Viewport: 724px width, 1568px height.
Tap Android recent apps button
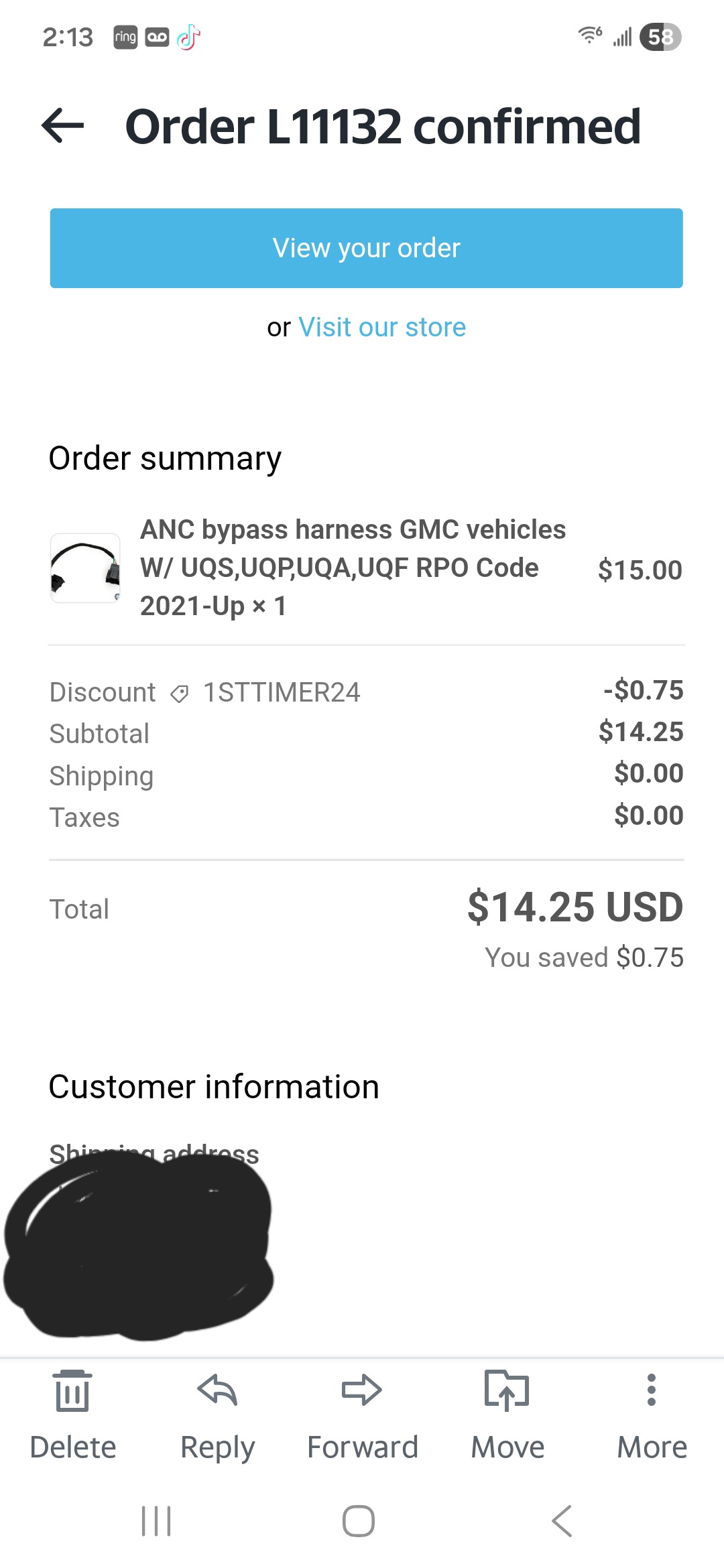click(156, 1520)
